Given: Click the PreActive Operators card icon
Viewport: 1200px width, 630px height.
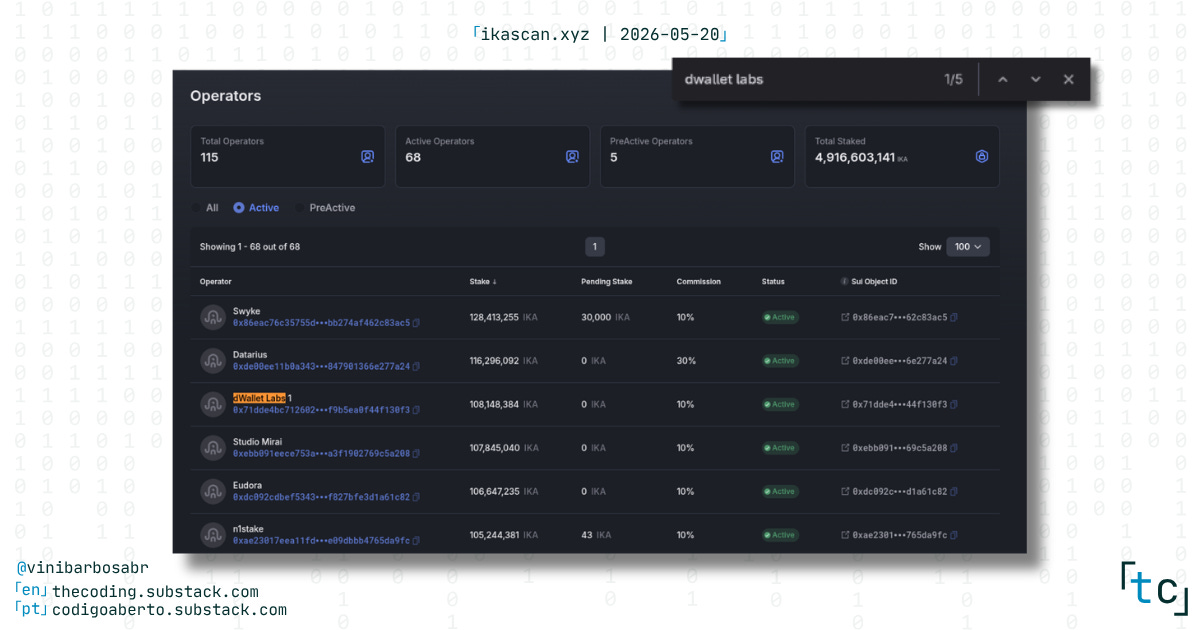Looking at the screenshot, I should point(777,157).
